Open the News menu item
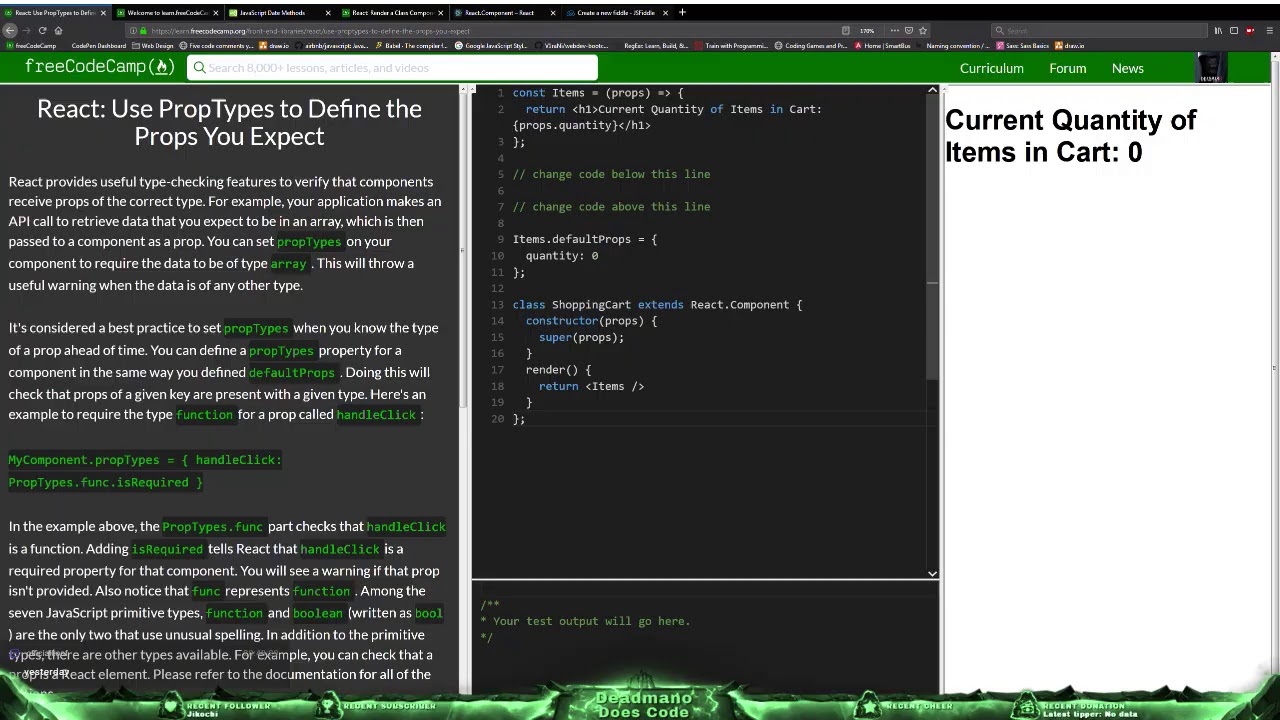Viewport: 1280px width, 720px height. coord(1127,68)
